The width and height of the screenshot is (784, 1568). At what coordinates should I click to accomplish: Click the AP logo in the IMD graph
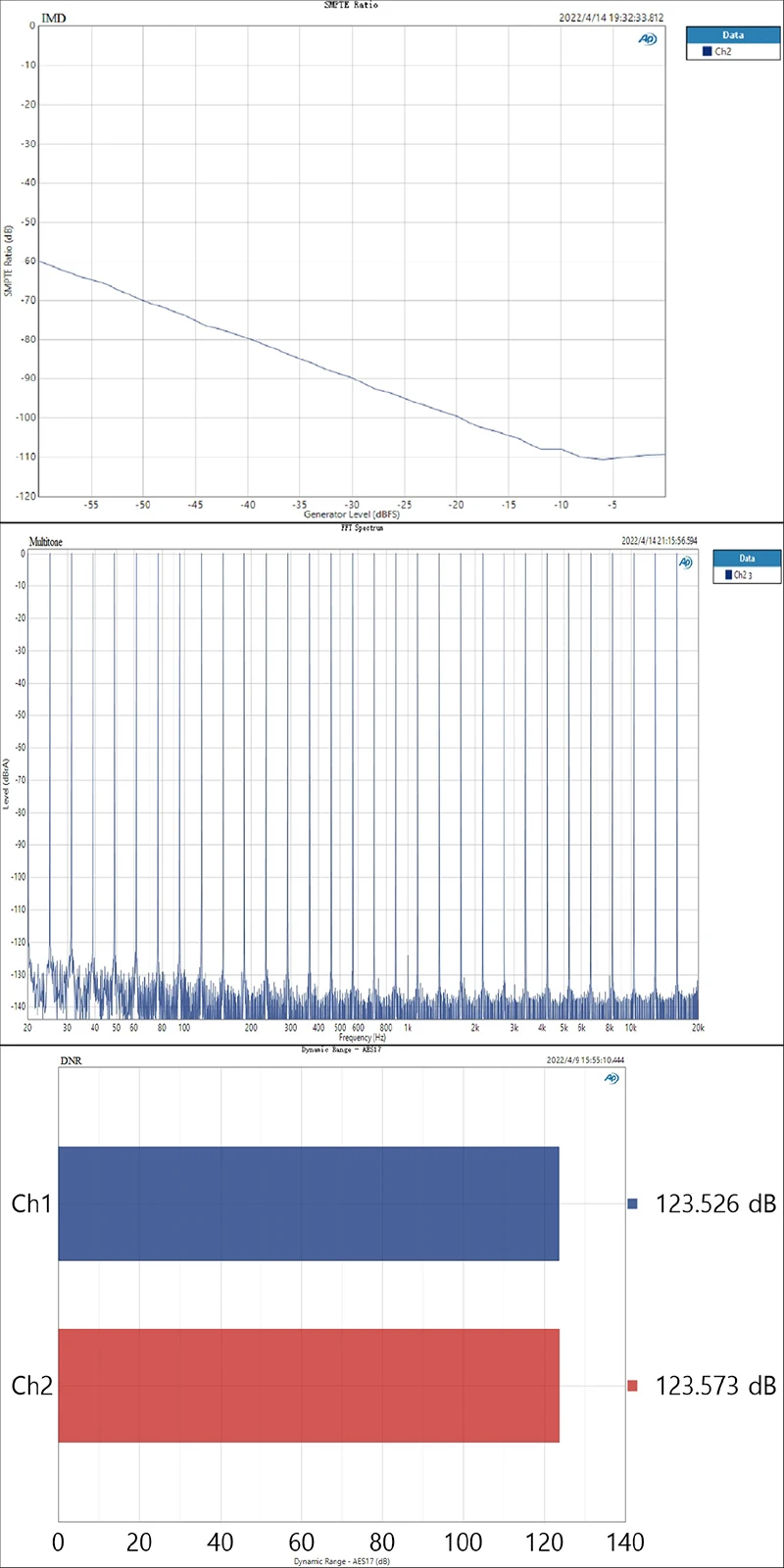[x=648, y=39]
